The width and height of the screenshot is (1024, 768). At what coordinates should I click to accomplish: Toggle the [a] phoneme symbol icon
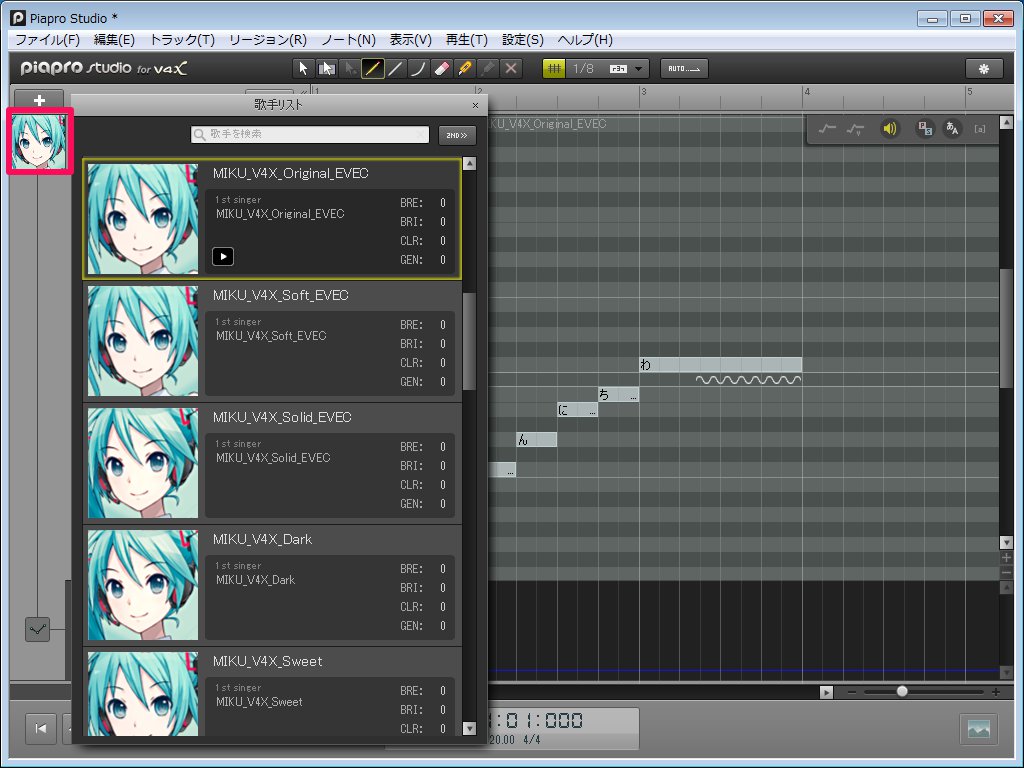pos(980,129)
